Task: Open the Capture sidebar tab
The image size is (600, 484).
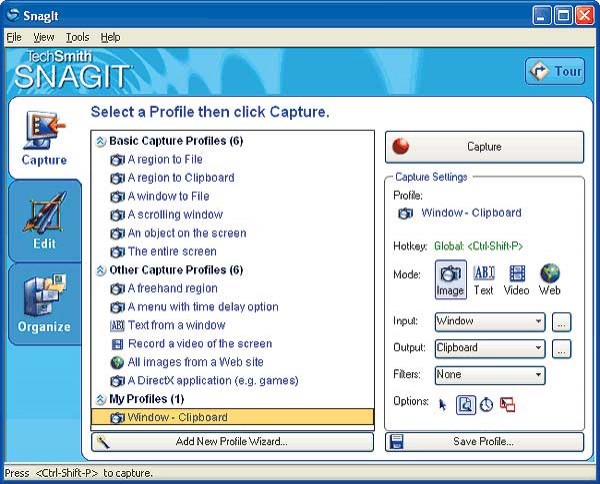Action: pos(44,139)
